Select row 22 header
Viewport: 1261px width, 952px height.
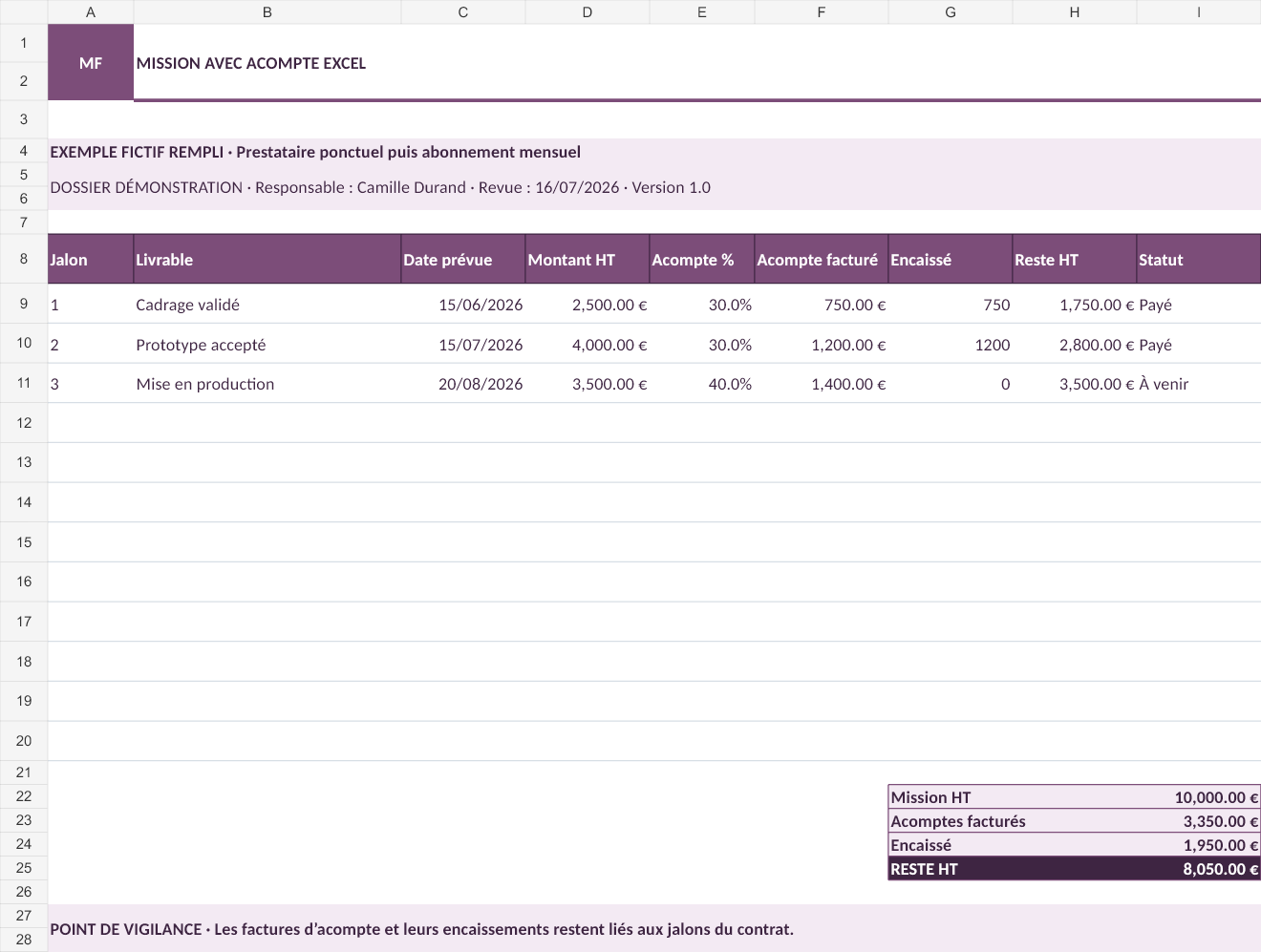click(24, 796)
